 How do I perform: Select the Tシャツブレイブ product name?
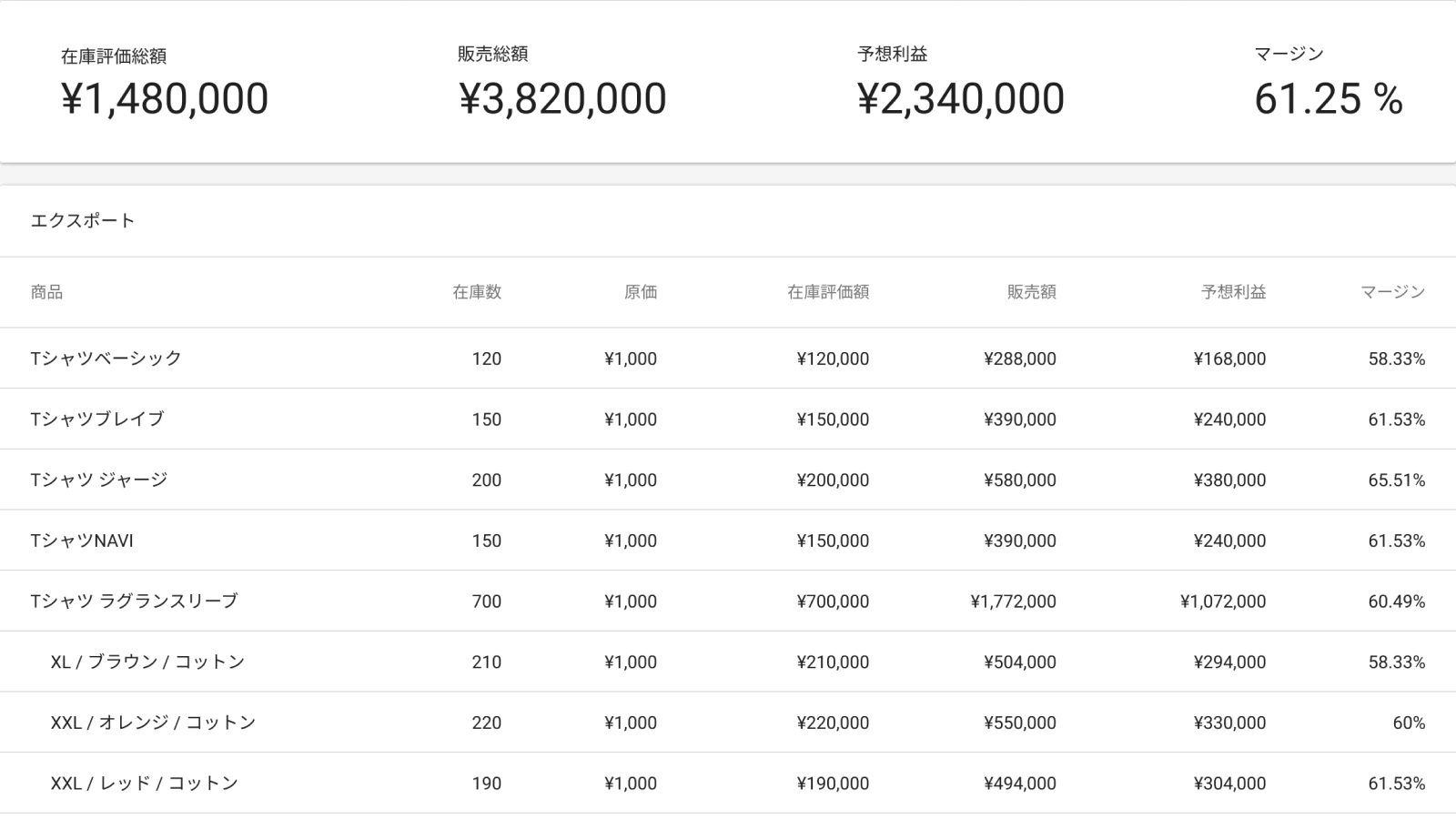point(97,420)
